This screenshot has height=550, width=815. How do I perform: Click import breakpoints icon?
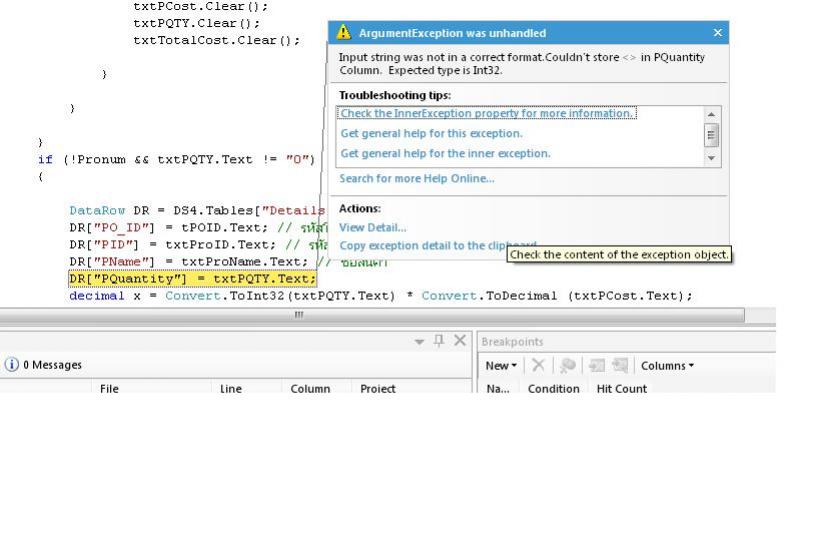[620, 365]
